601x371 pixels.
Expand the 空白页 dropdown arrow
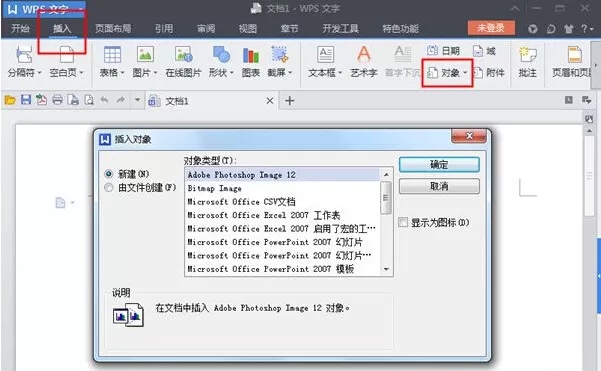pyautogui.click(x=81, y=72)
